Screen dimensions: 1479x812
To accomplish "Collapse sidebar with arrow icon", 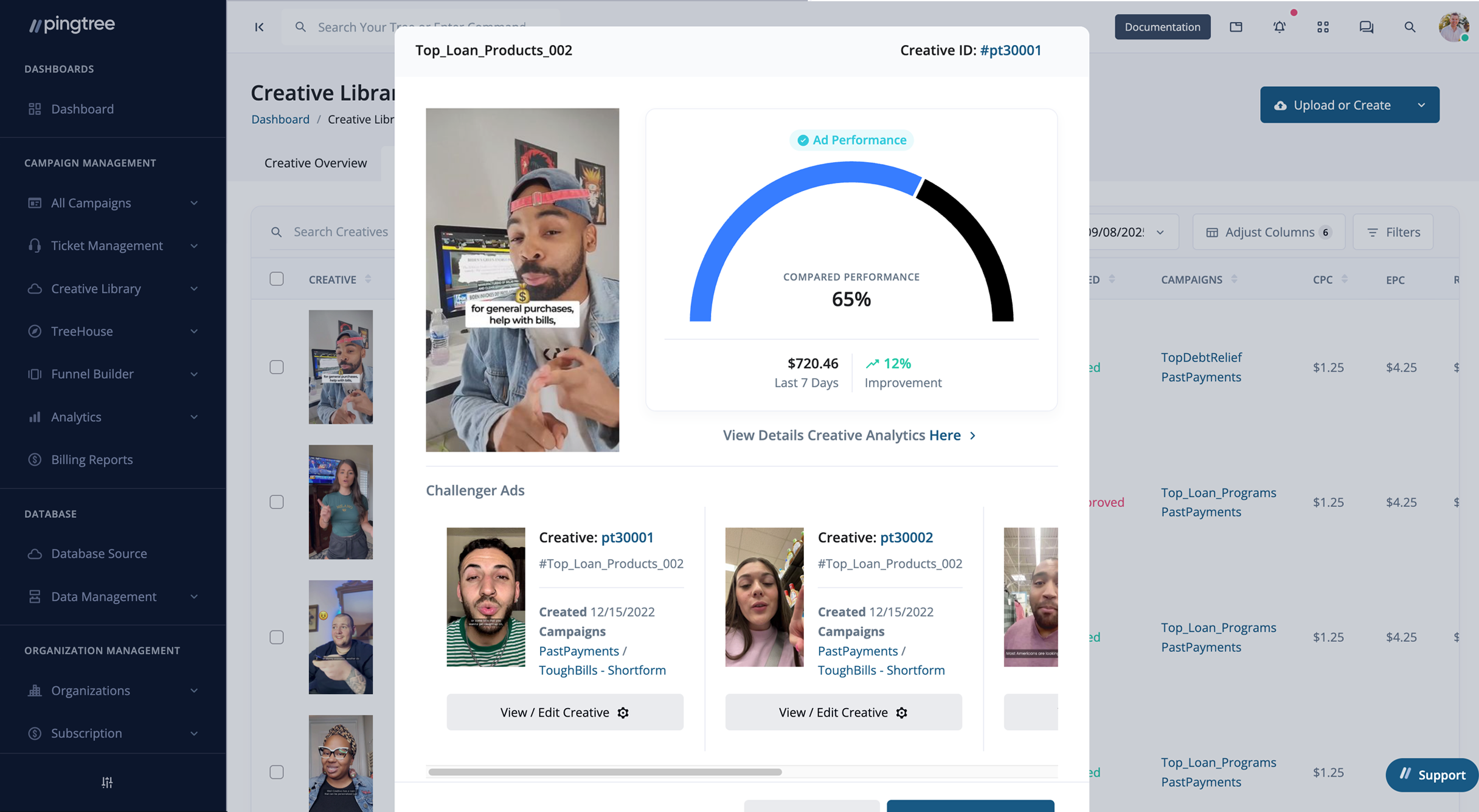I will [259, 27].
